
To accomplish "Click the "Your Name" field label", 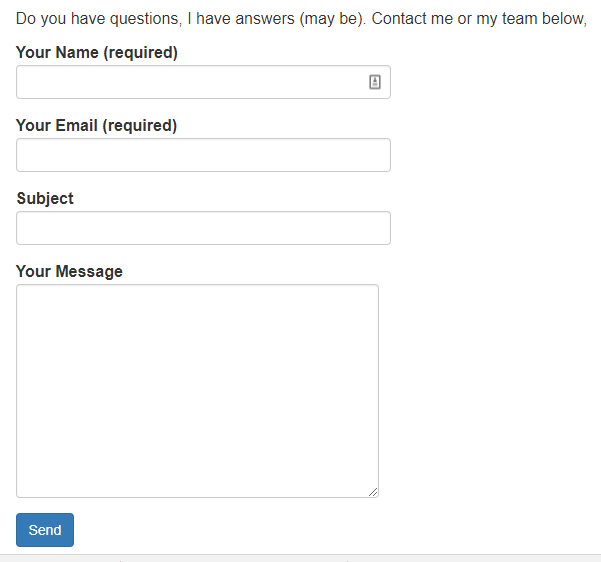I will point(58,53).
